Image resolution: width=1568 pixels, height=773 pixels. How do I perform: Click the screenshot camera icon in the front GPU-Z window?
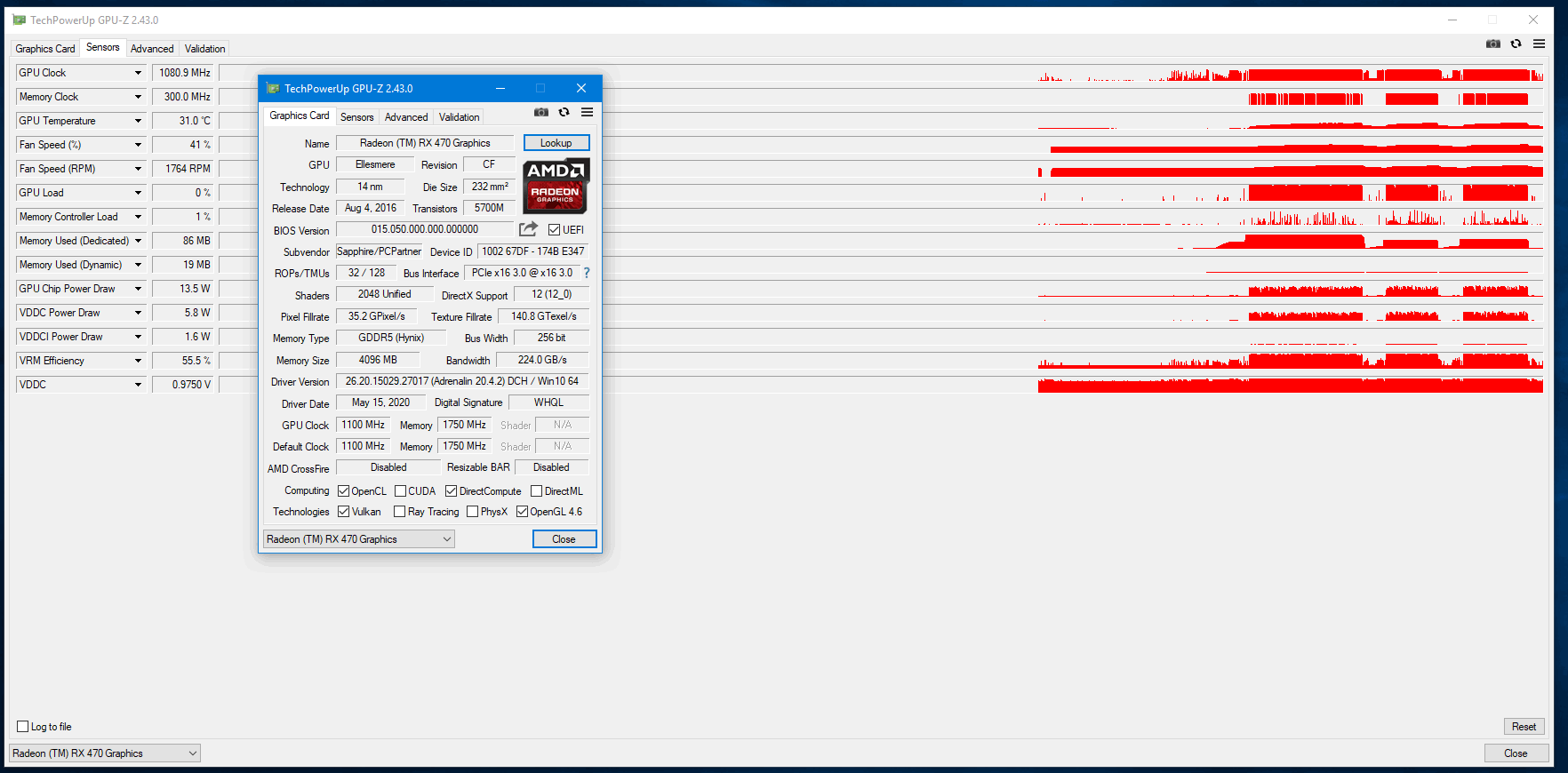(x=540, y=113)
